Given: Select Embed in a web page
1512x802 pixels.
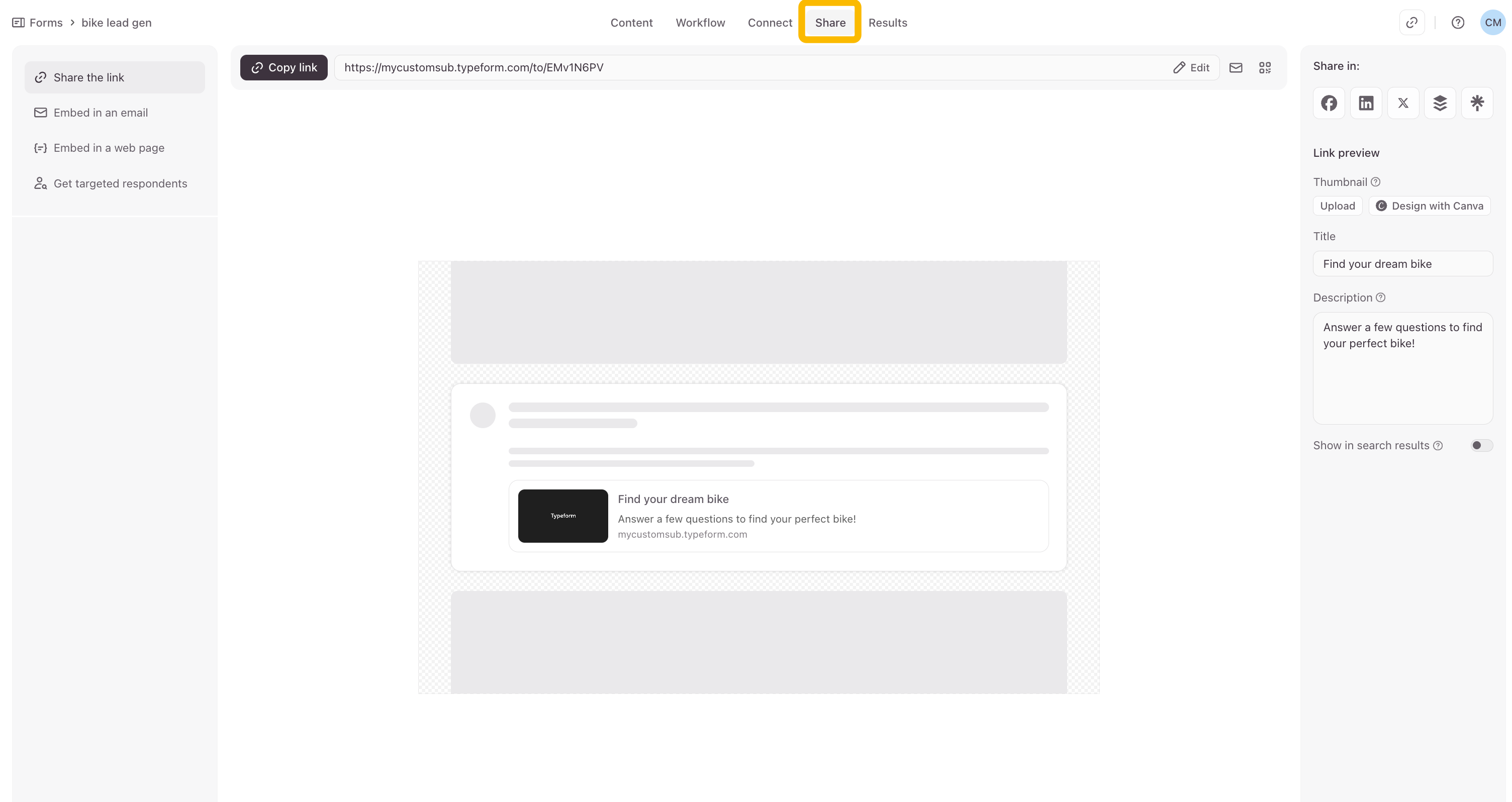Looking at the screenshot, I should [x=109, y=148].
